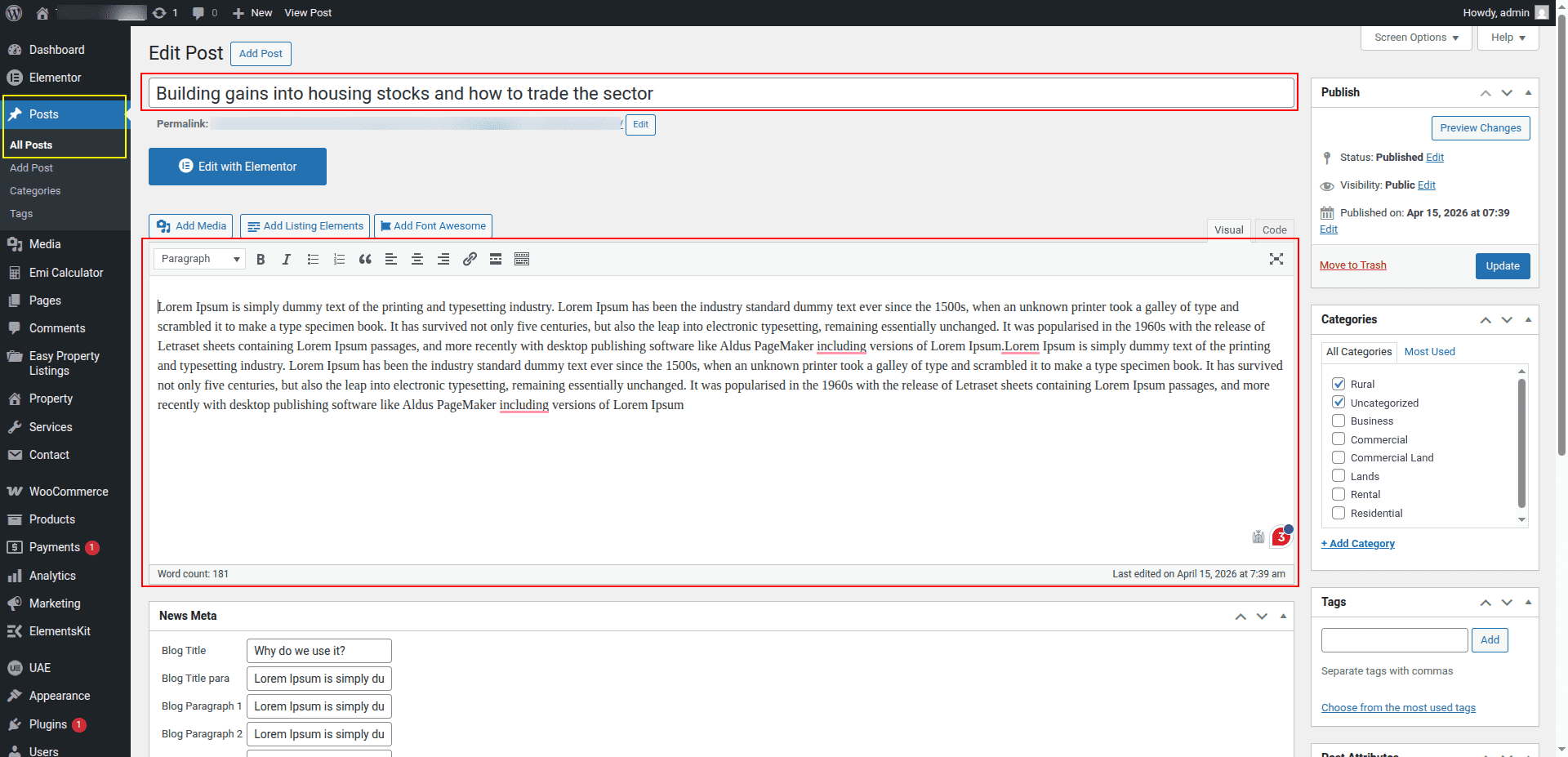The height and width of the screenshot is (757, 1568).
Task: Insert a bulleted list
Action: 313,260
